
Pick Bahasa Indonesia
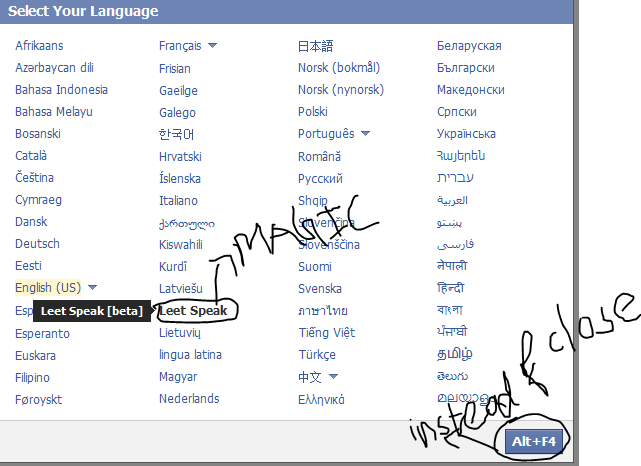coord(61,90)
